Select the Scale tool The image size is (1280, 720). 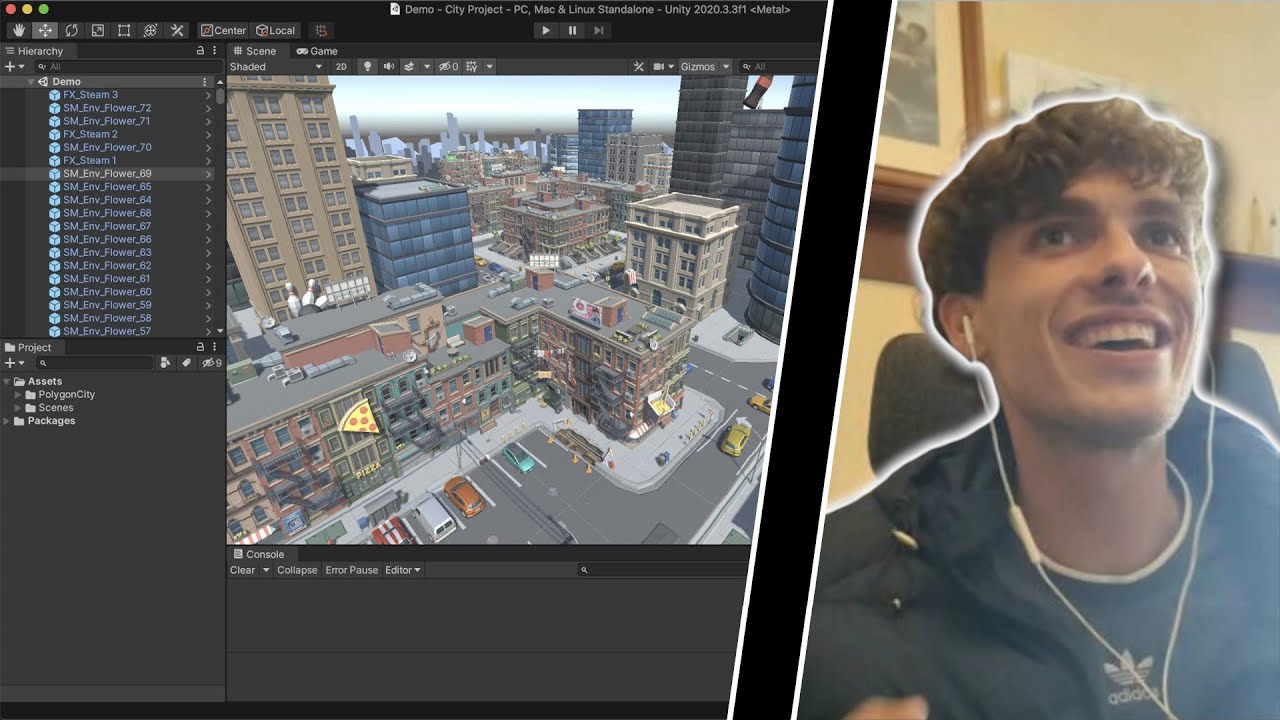(x=97, y=30)
